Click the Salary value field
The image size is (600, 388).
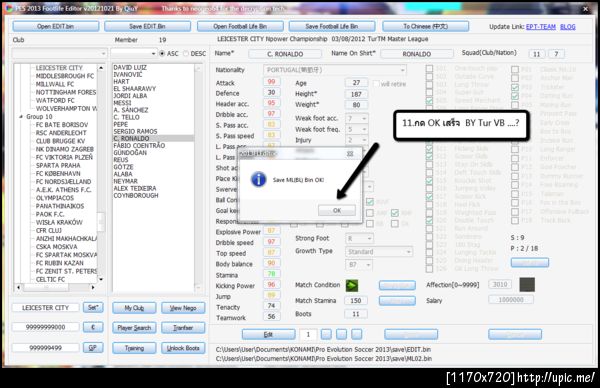pos(511,300)
